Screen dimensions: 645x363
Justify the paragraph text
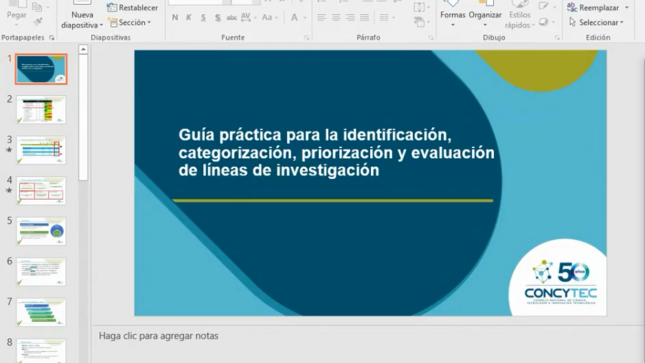[x=364, y=17]
